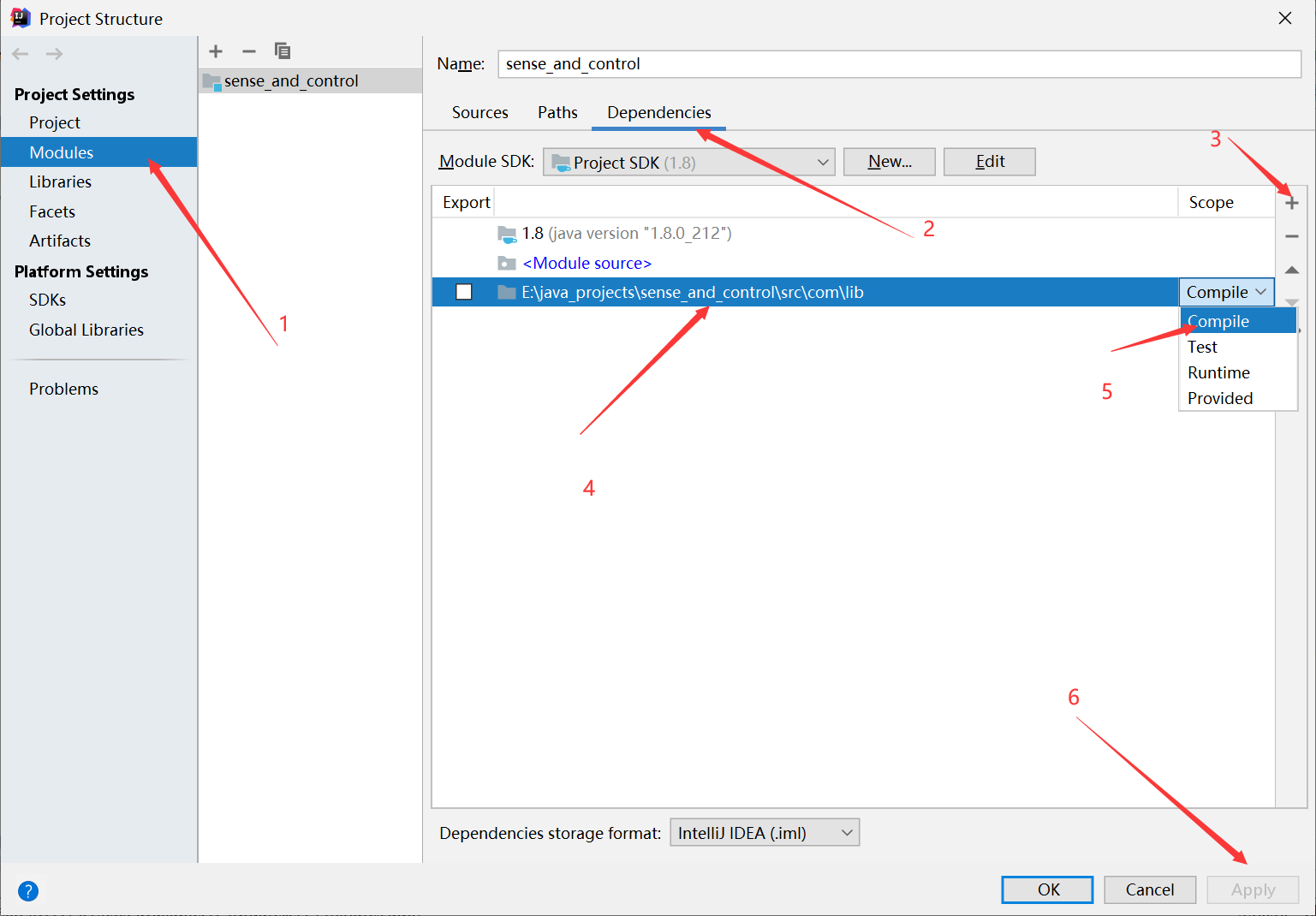The height and width of the screenshot is (916, 1316).
Task: Open the Module SDK dropdown
Action: tap(689, 162)
